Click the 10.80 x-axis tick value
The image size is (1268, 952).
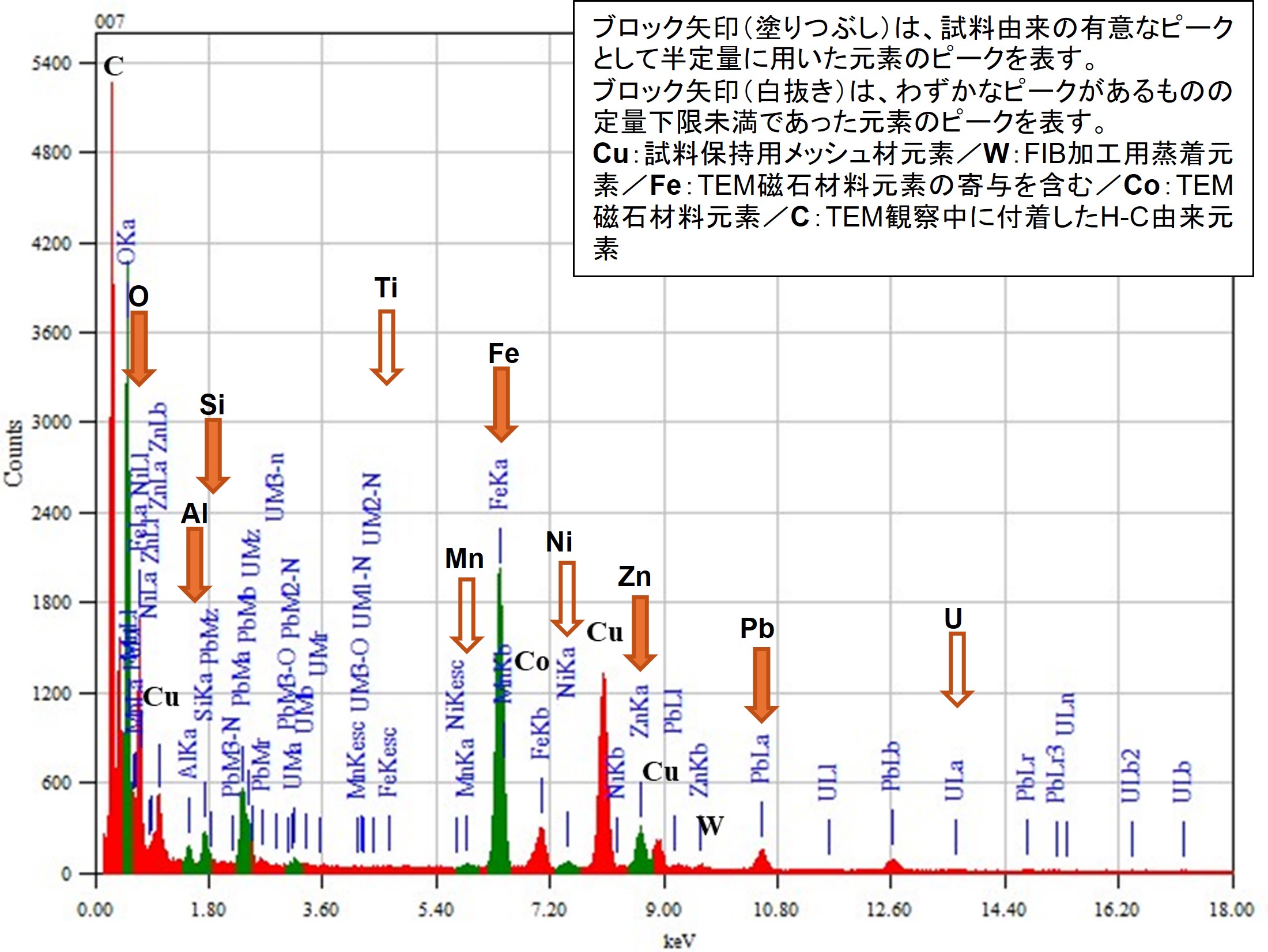coord(776,910)
